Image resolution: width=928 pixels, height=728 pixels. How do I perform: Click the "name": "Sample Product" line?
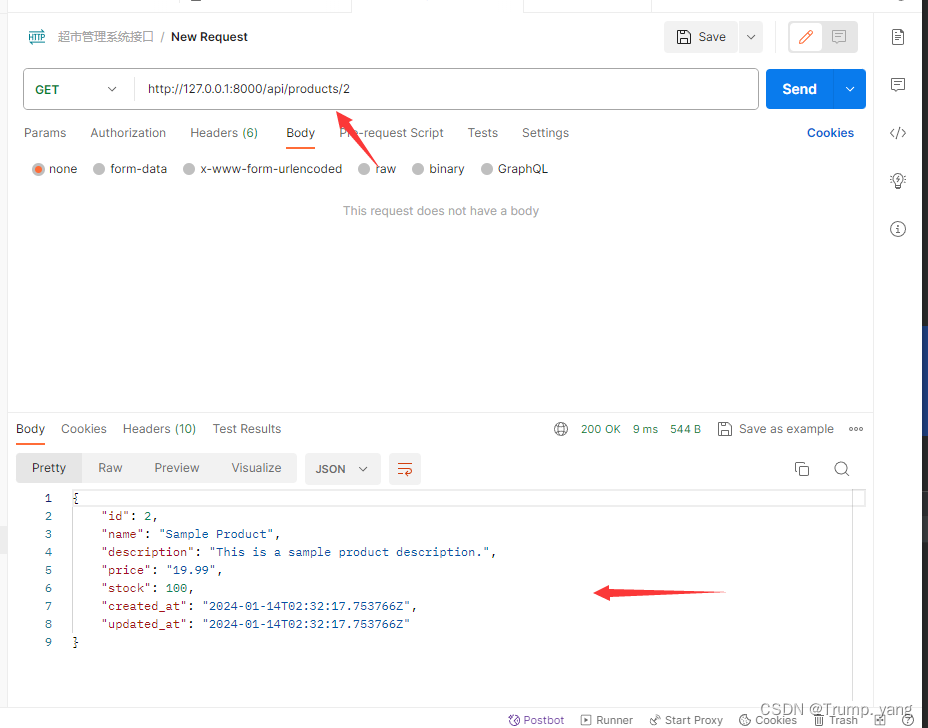click(x=191, y=534)
